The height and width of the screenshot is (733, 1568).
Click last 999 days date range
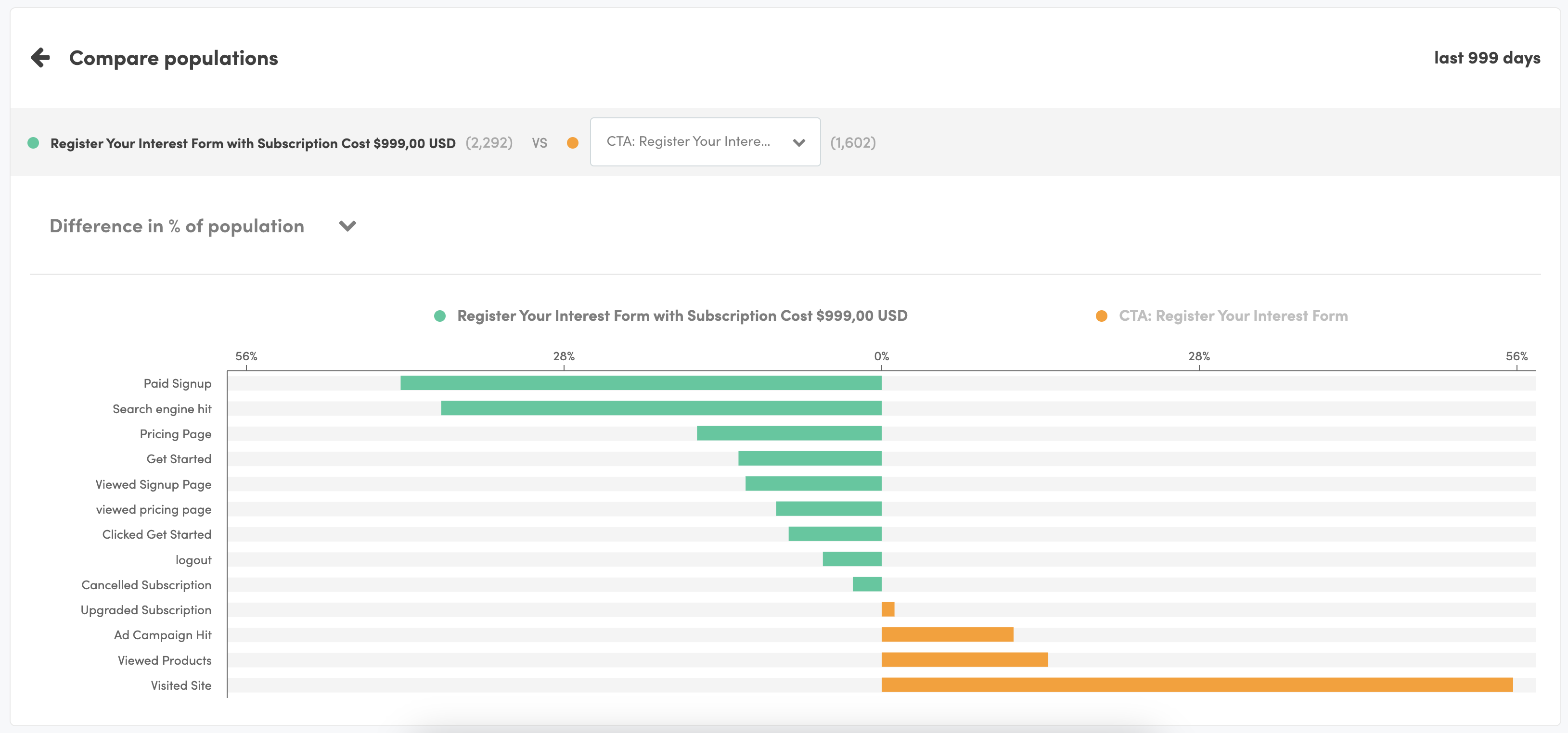click(x=1487, y=58)
